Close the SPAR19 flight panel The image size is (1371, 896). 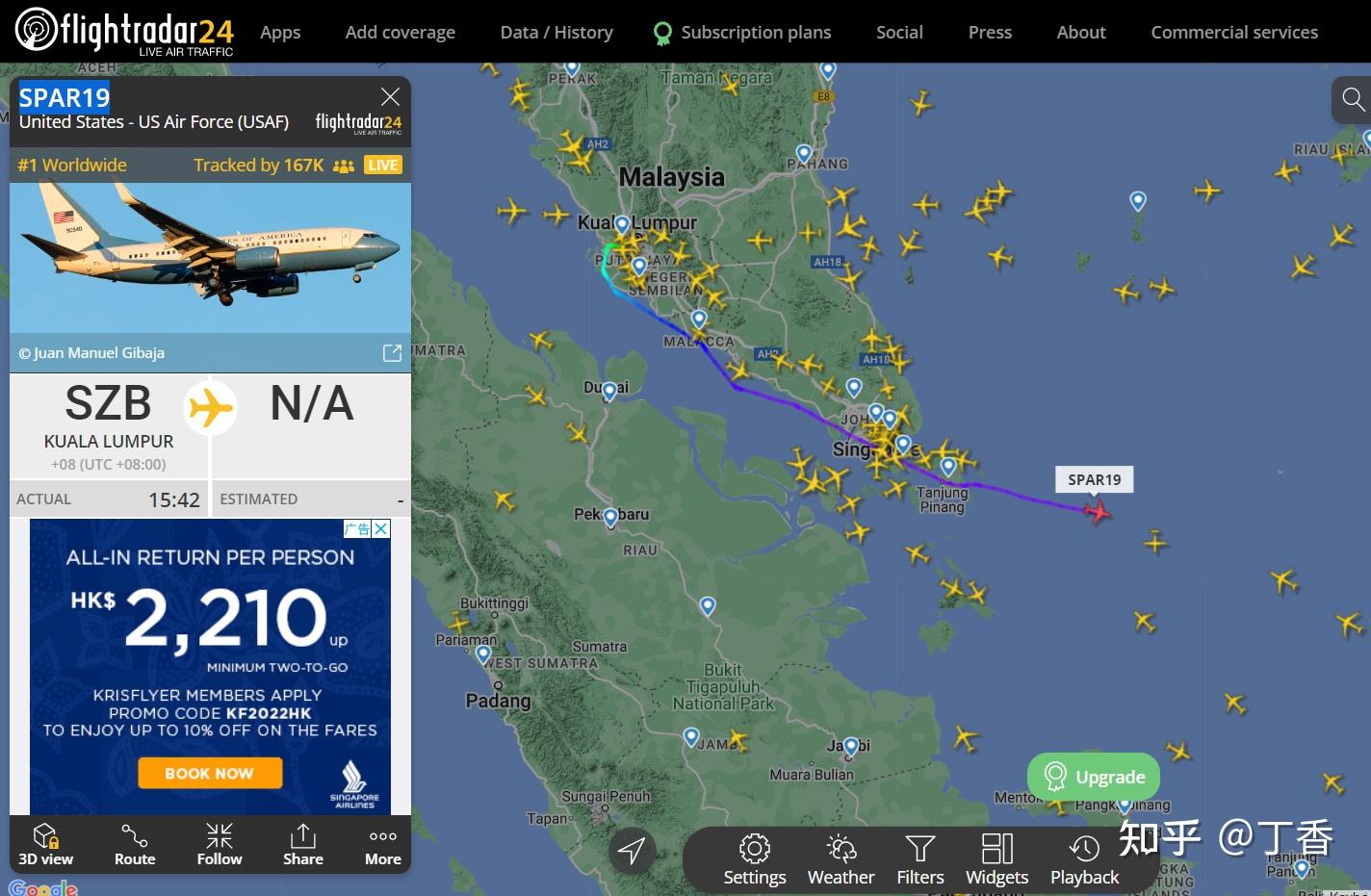point(390,96)
